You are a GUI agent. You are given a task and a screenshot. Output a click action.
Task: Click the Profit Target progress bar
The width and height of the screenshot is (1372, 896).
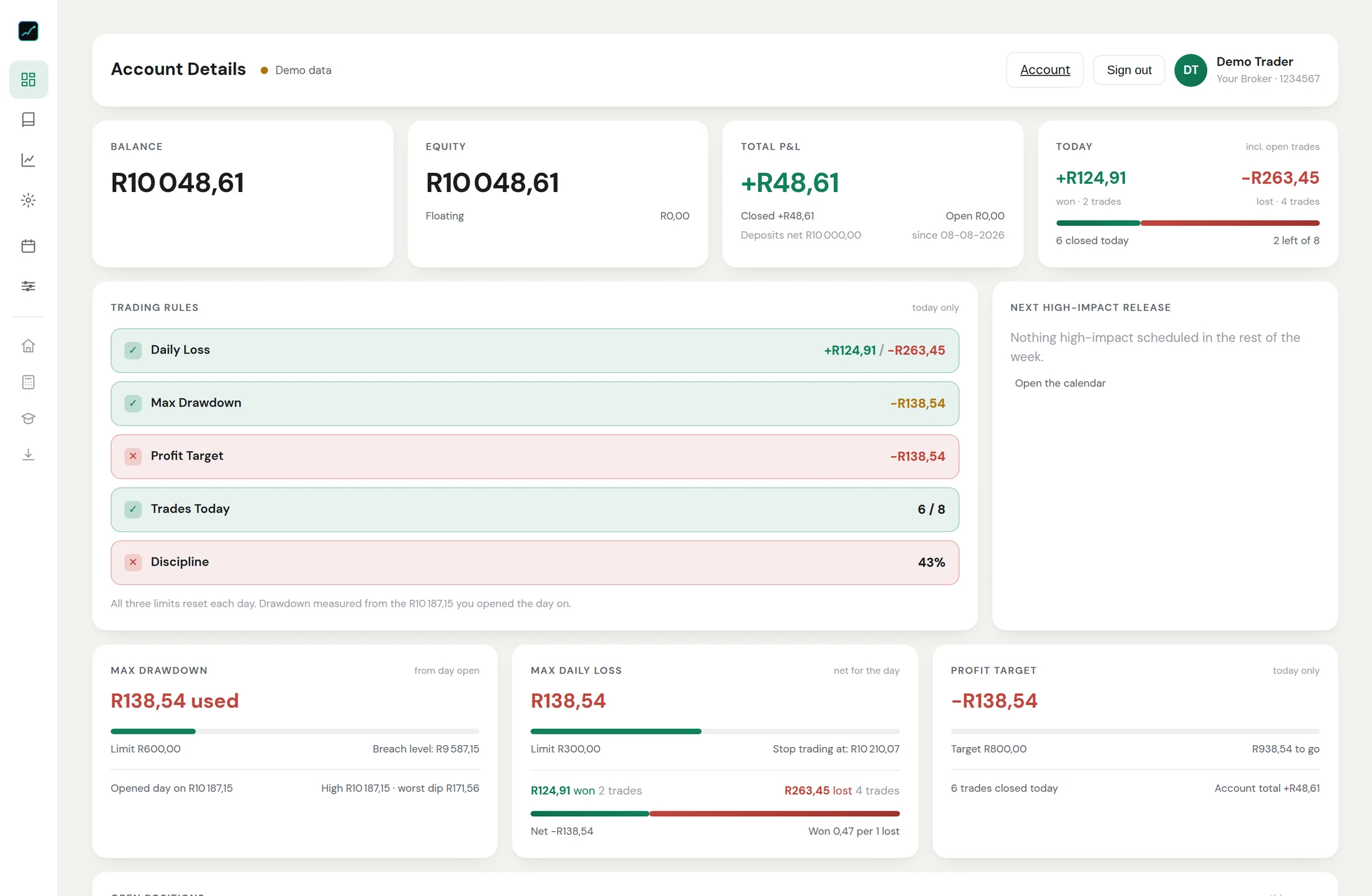click(x=1135, y=731)
